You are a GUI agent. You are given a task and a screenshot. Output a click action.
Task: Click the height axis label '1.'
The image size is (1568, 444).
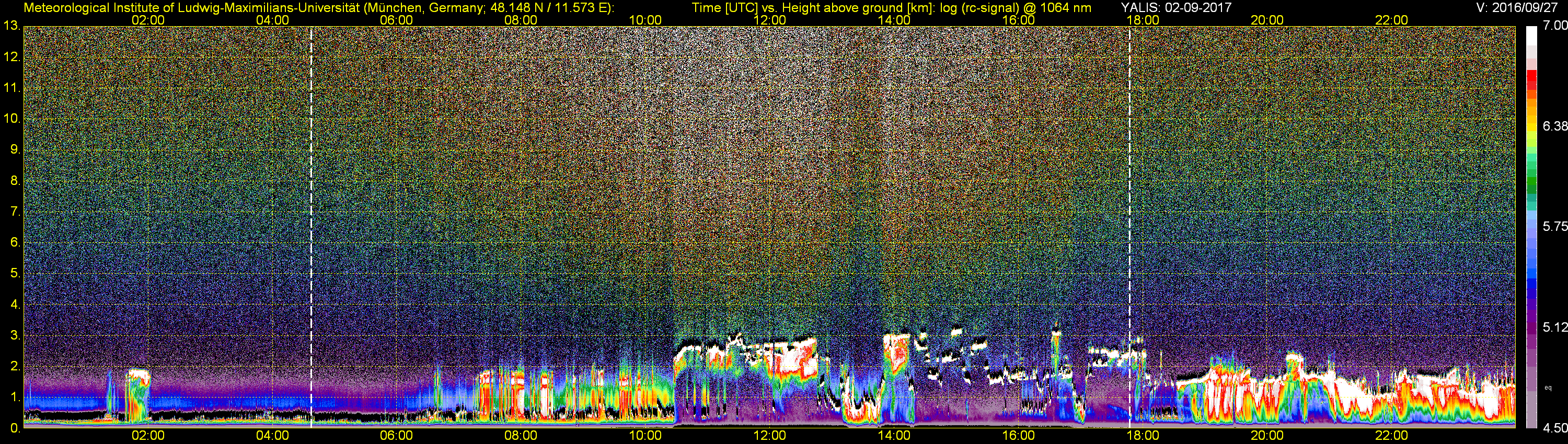tap(15, 397)
